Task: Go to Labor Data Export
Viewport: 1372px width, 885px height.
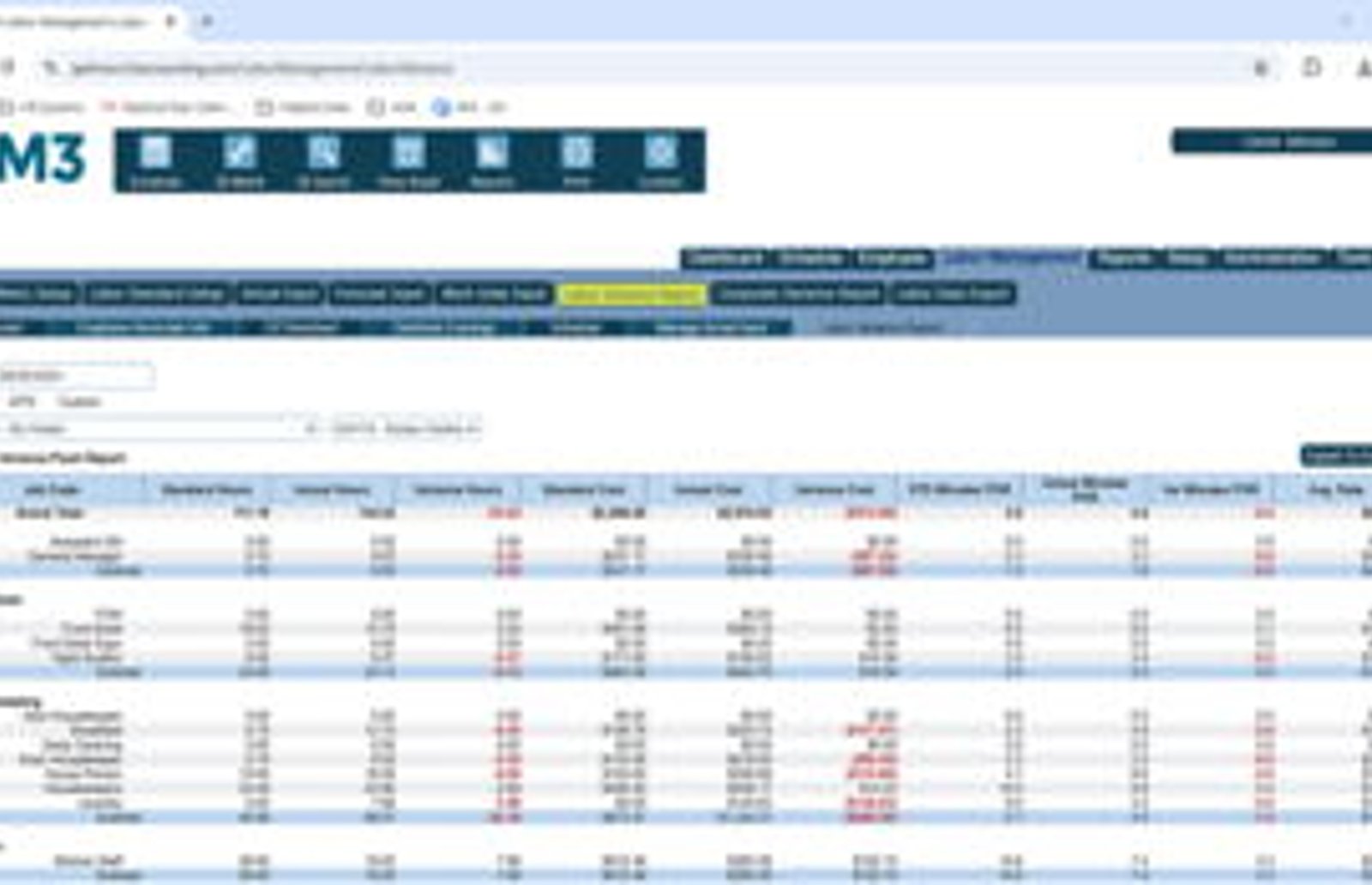Action: tap(953, 294)
